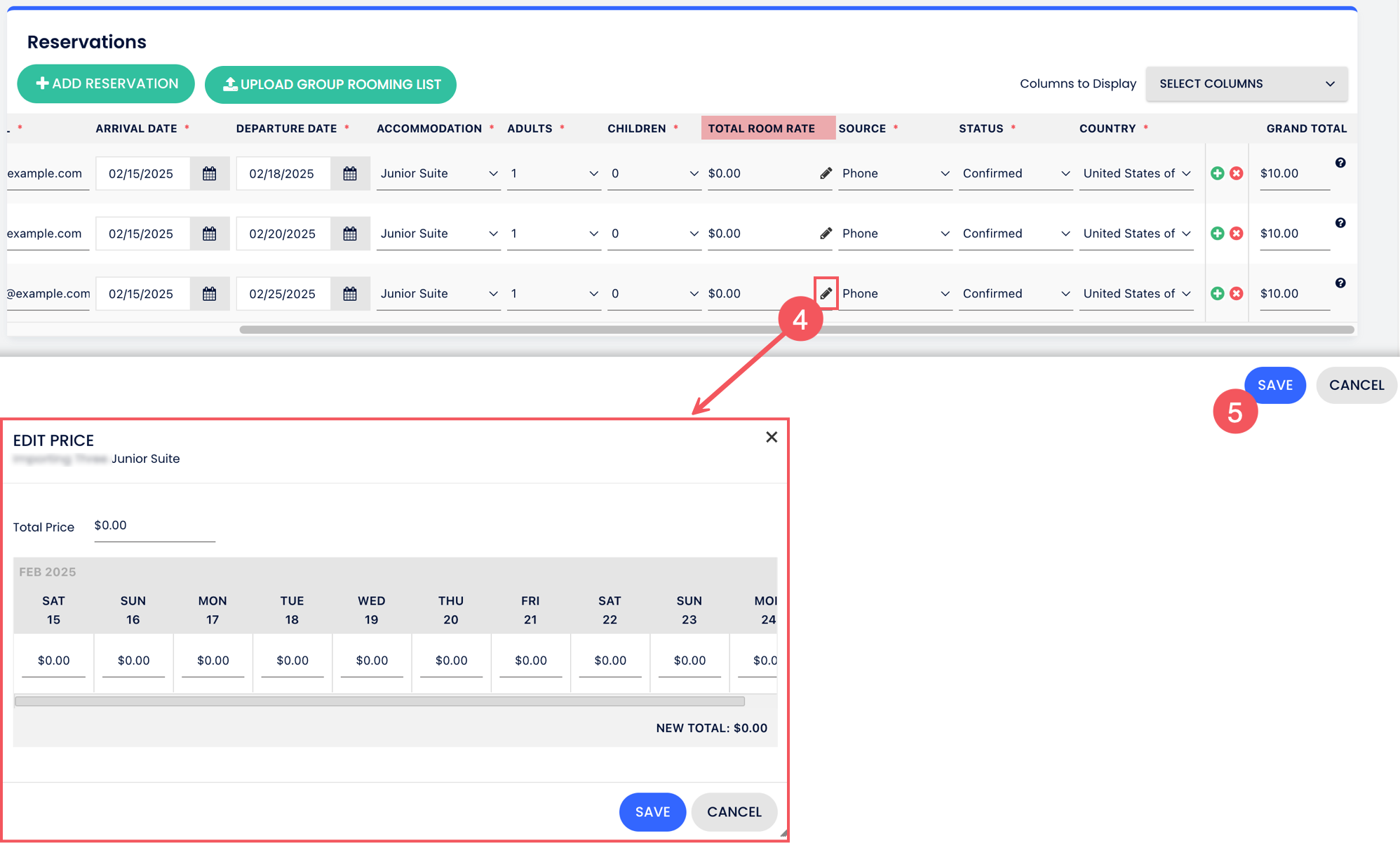Viewport: 1400px width, 843px height.
Task: Click Upload Group Rooming List button
Action: pos(330,84)
